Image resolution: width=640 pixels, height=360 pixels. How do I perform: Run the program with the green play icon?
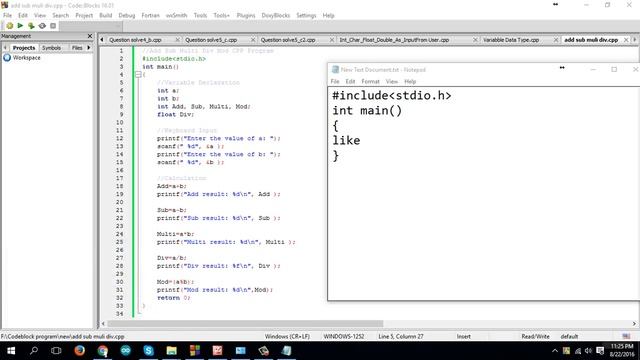(x=20, y=26)
